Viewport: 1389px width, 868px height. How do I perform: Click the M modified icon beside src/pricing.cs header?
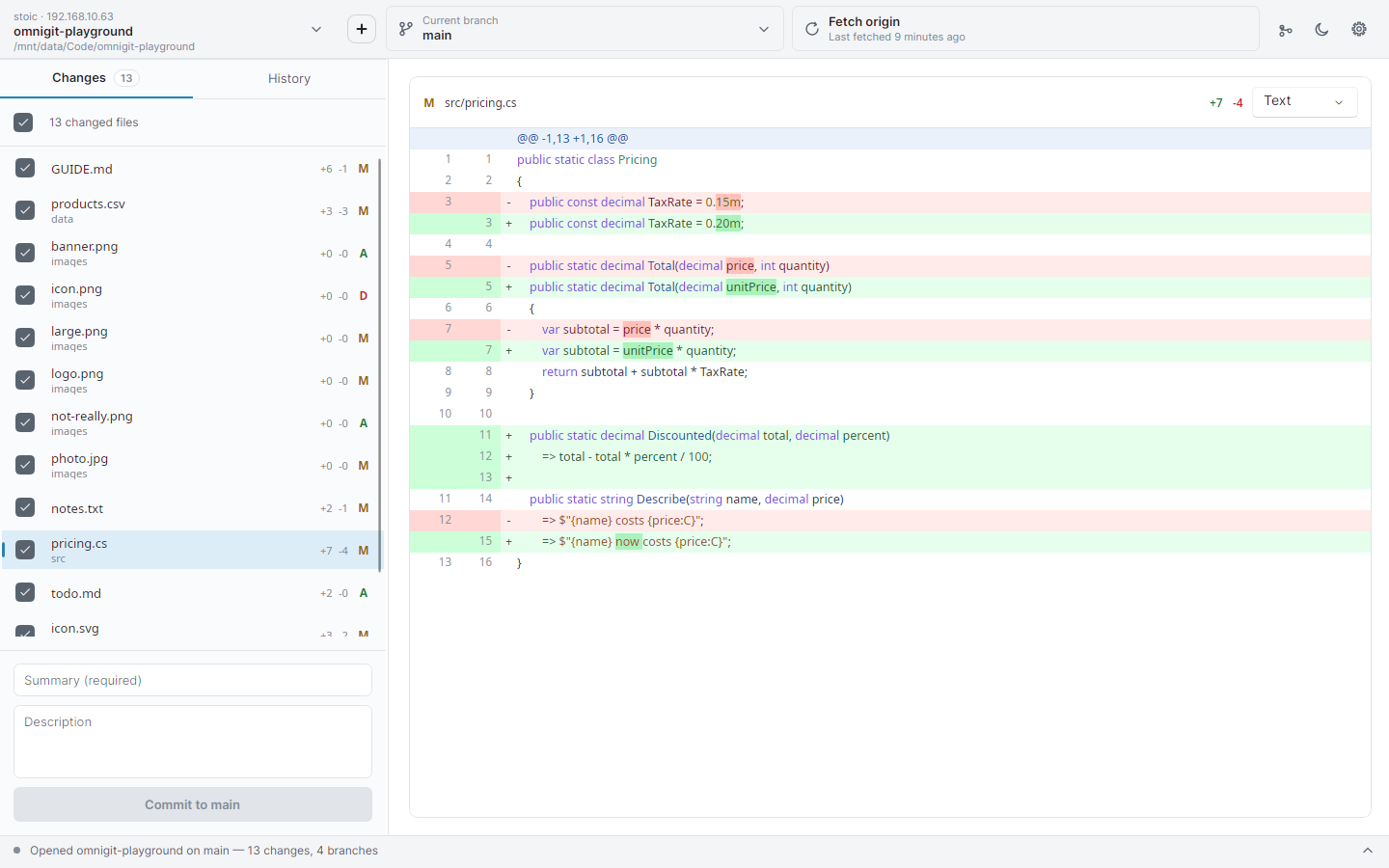[429, 103]
